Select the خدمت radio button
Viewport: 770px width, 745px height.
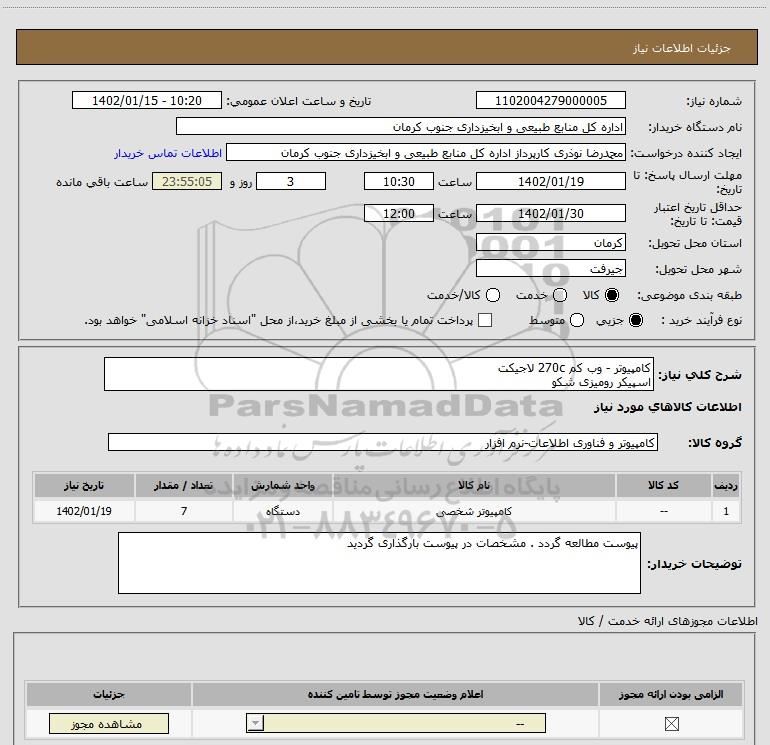560,295
